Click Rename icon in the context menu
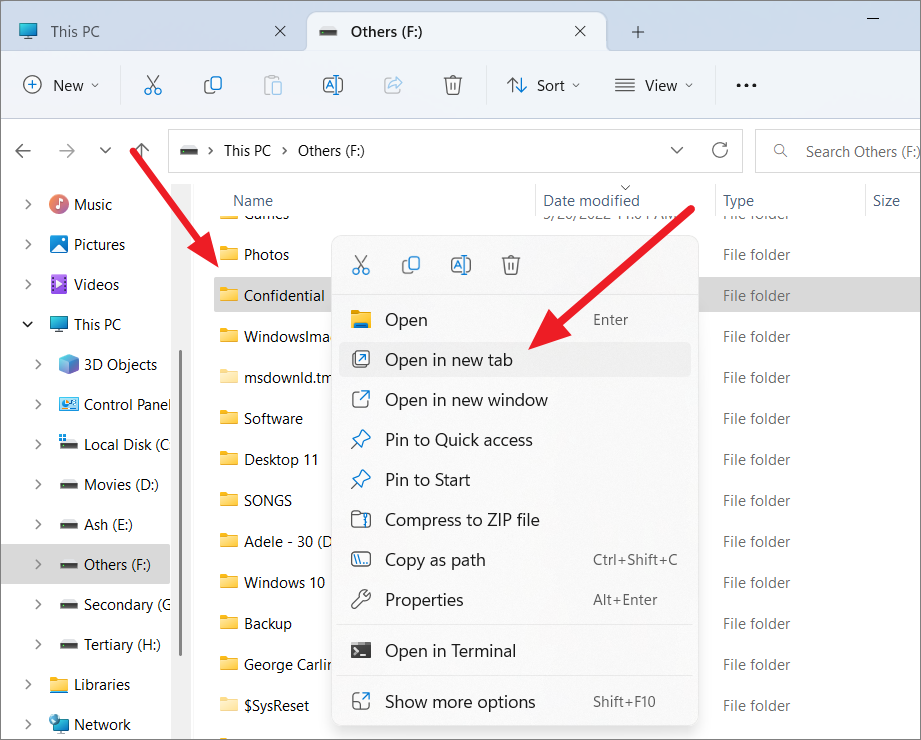The image size is (921, 740). (x=461, y=265)
